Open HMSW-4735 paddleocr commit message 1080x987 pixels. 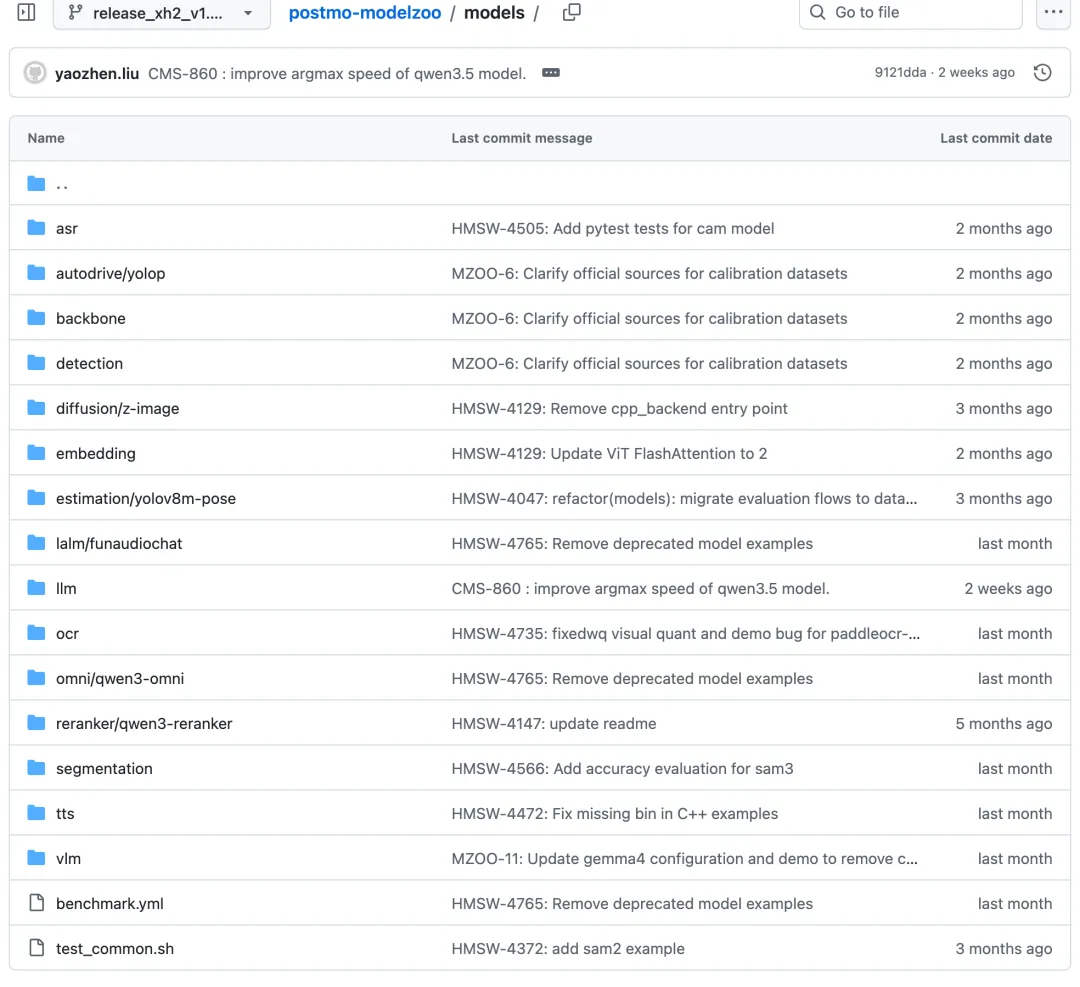click(x=686, y=634)
